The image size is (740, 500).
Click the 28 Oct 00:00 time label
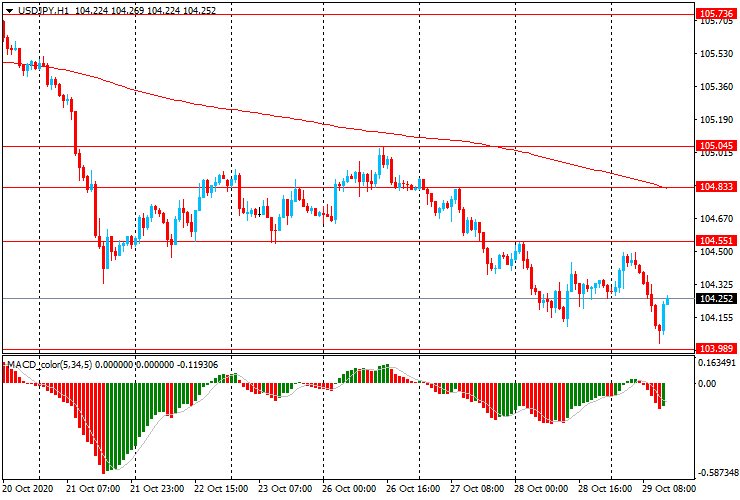[541, 488]
